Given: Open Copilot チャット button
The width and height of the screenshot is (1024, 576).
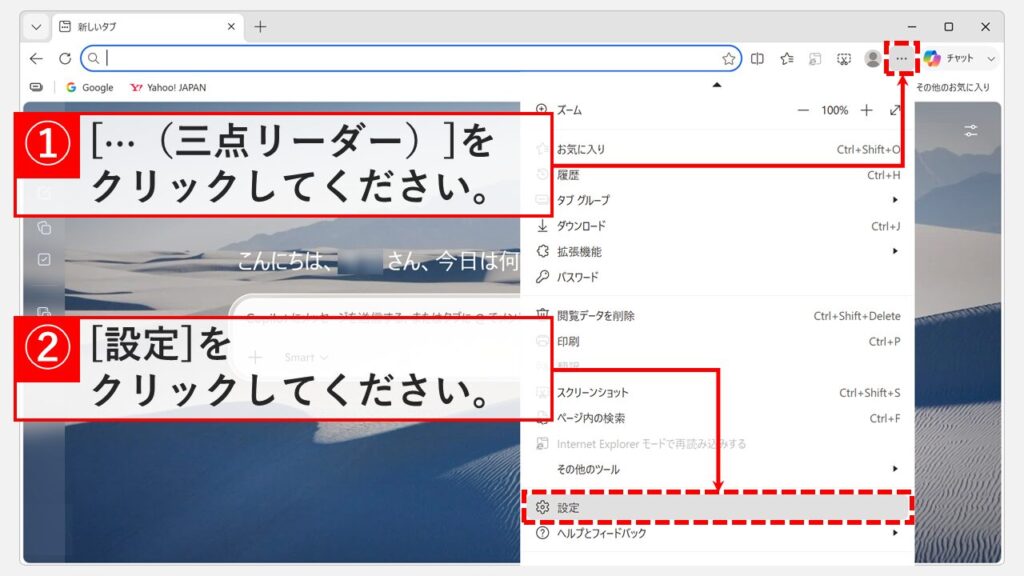Looking at the screenshot, I should click(952, 59).
